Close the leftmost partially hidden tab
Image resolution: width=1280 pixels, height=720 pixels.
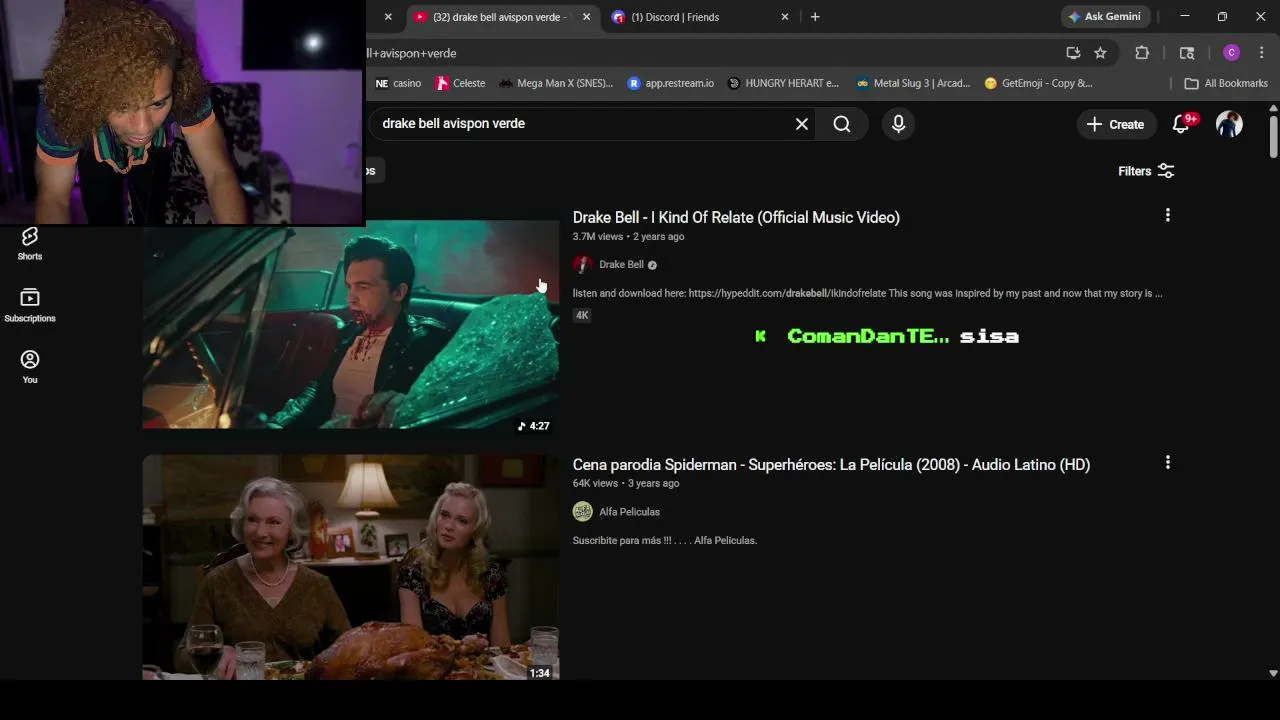tap(388, 17)
